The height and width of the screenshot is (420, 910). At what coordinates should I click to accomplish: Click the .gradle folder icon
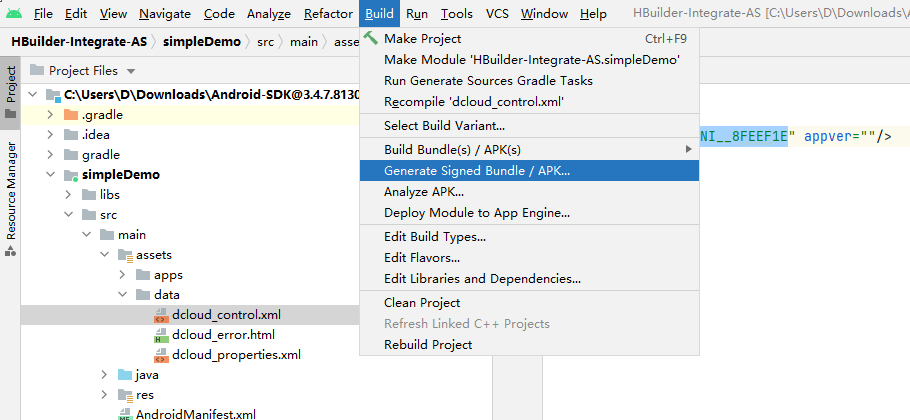(70, 115)
